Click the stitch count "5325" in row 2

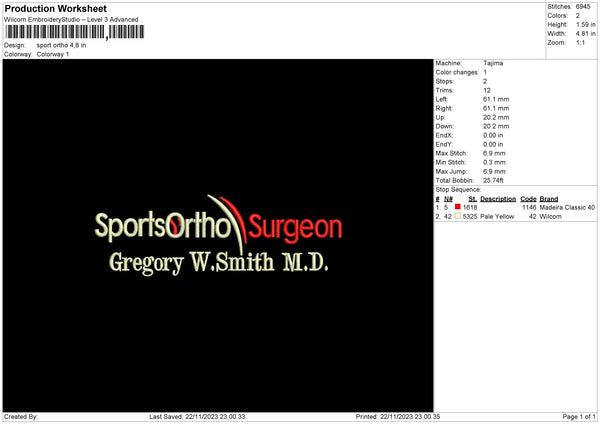(470, 217)
